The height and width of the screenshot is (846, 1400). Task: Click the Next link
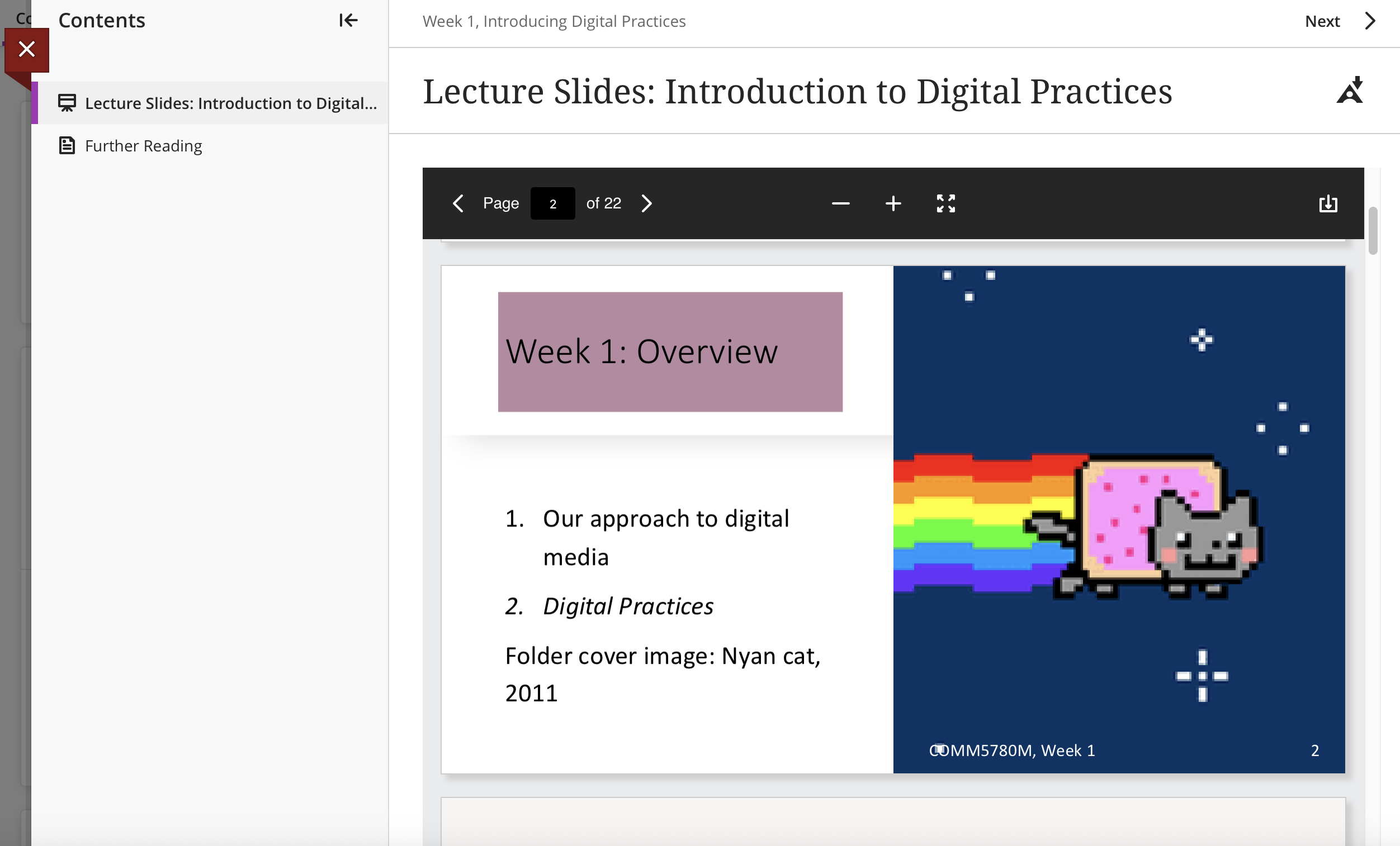(x=1322, y=21)
